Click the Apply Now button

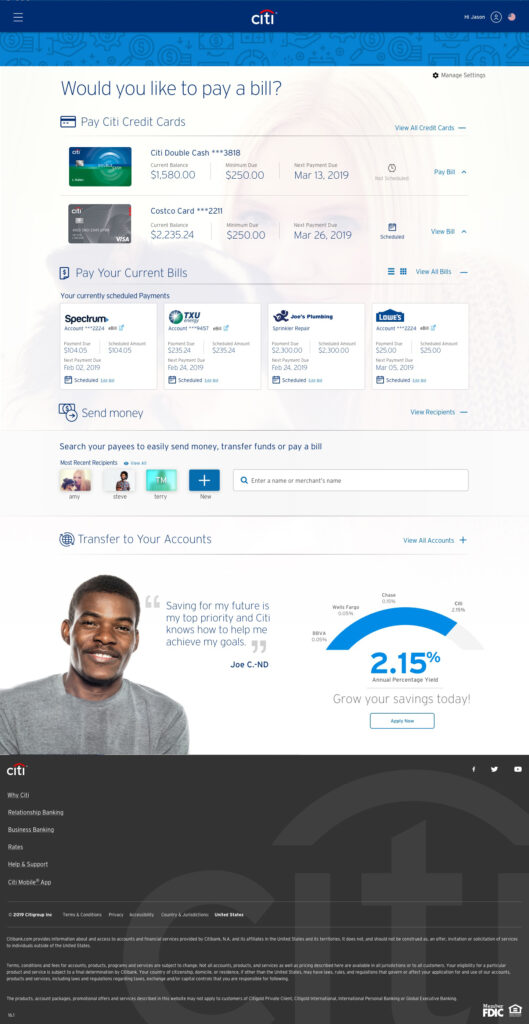(x=402, y=721)
